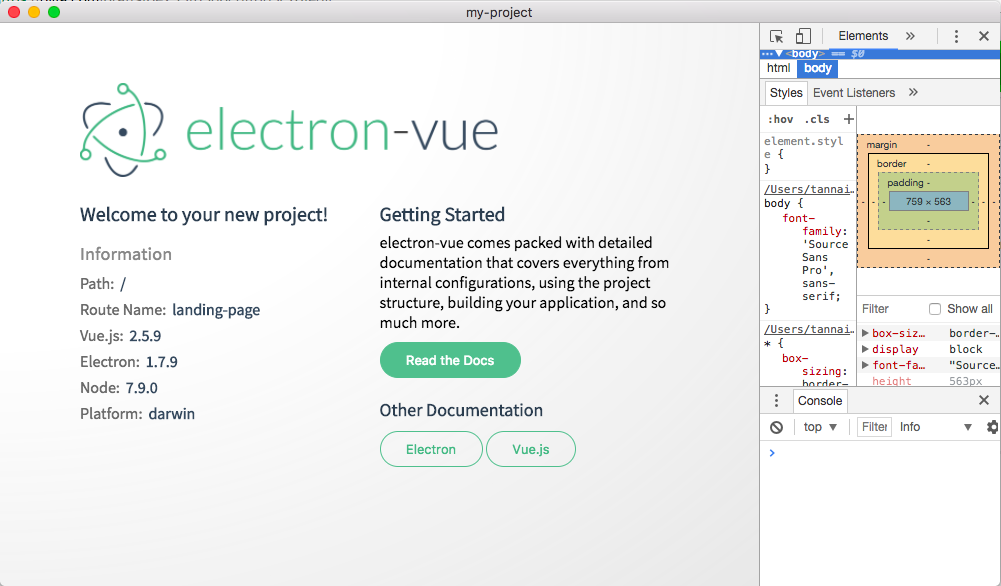1001x586 pixels.
Task: Expand the display computed property
Action: pos(865,349)
